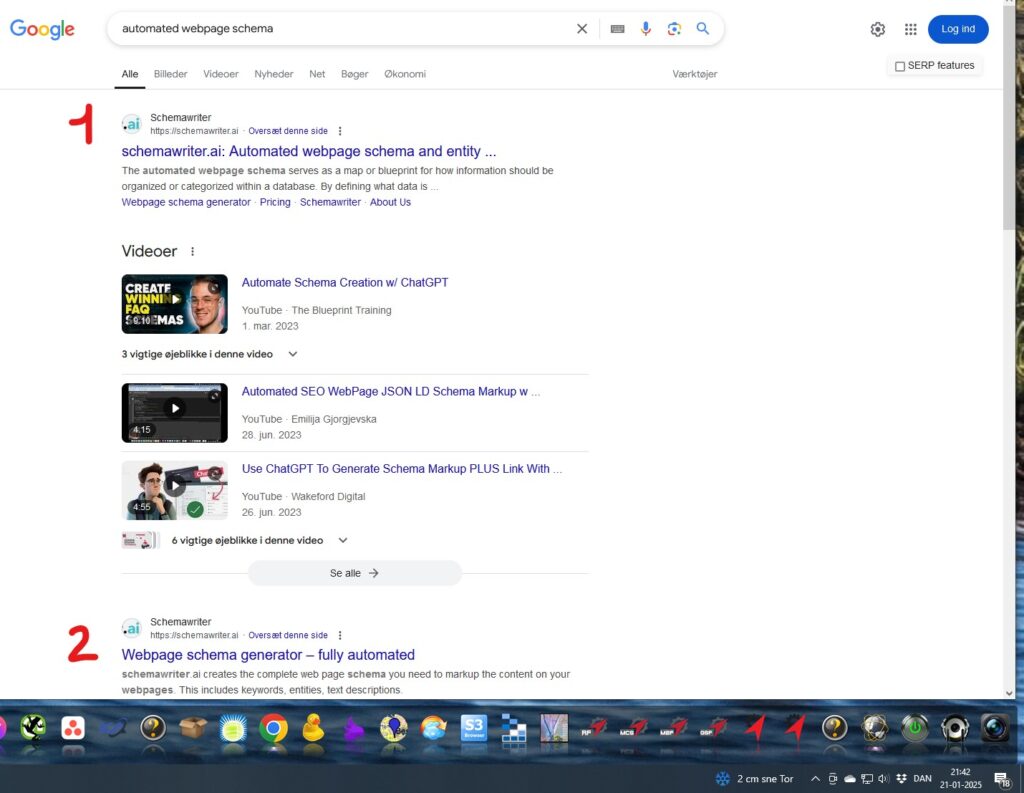
Task: Click the scrollbar down arrow
Action: pos(1009,693)
